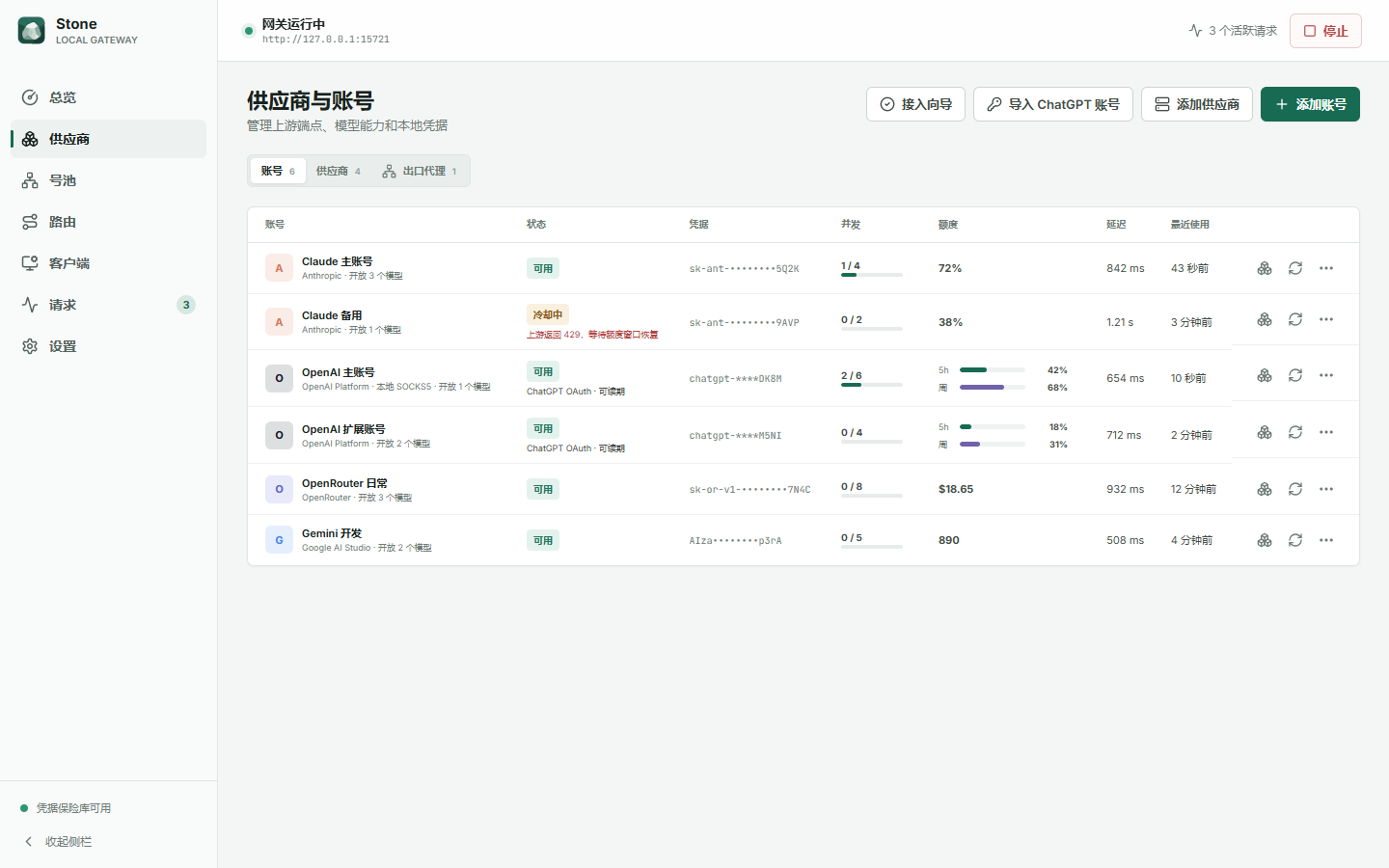Viewport: 1389px width, 868px height.
Task: Click the Gemini 开发 avatar icon
Action: click(279, 540)
